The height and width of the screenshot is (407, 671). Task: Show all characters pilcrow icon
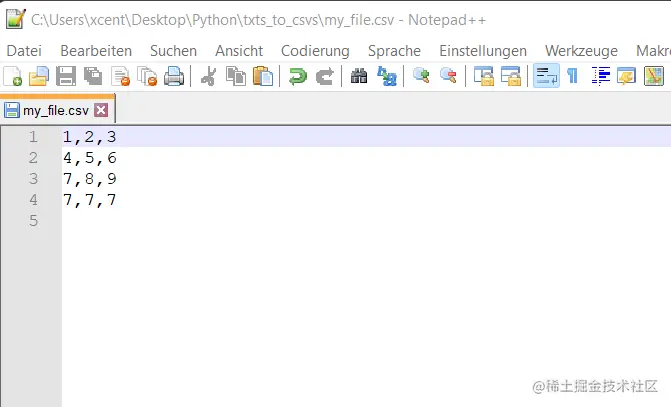(x=573, y=76)
